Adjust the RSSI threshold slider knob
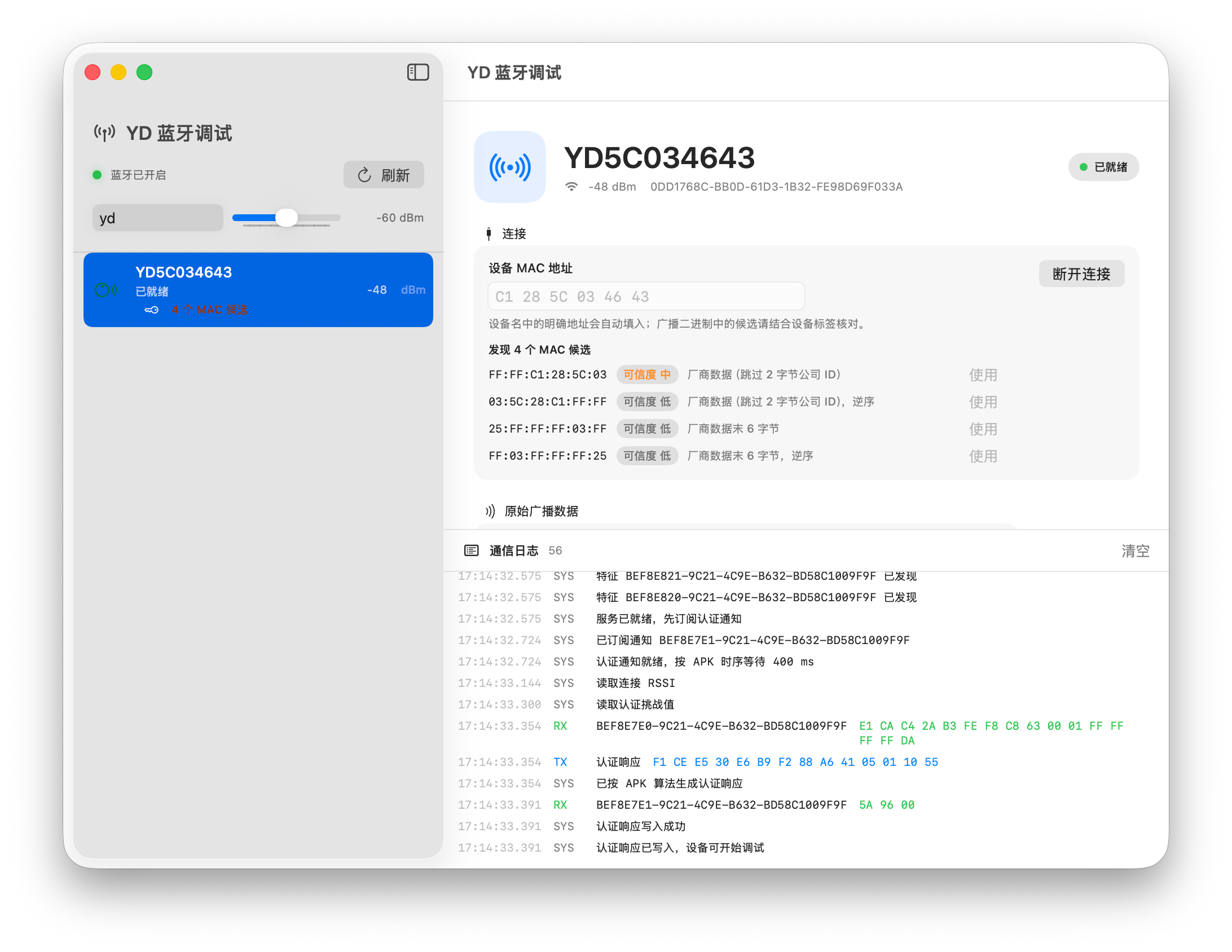The height and width of the screenshot is (952, 1232). (287, 218)
